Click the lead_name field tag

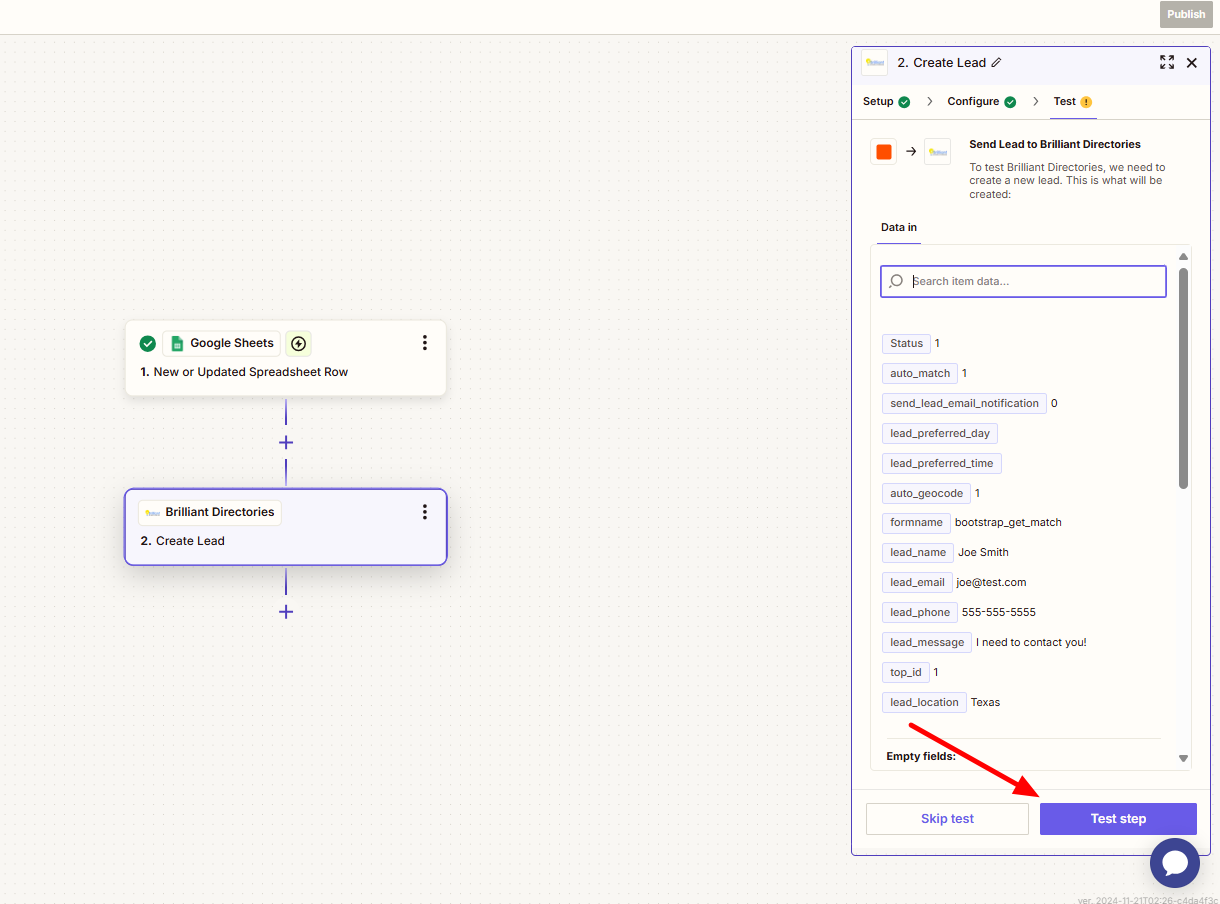918,552
